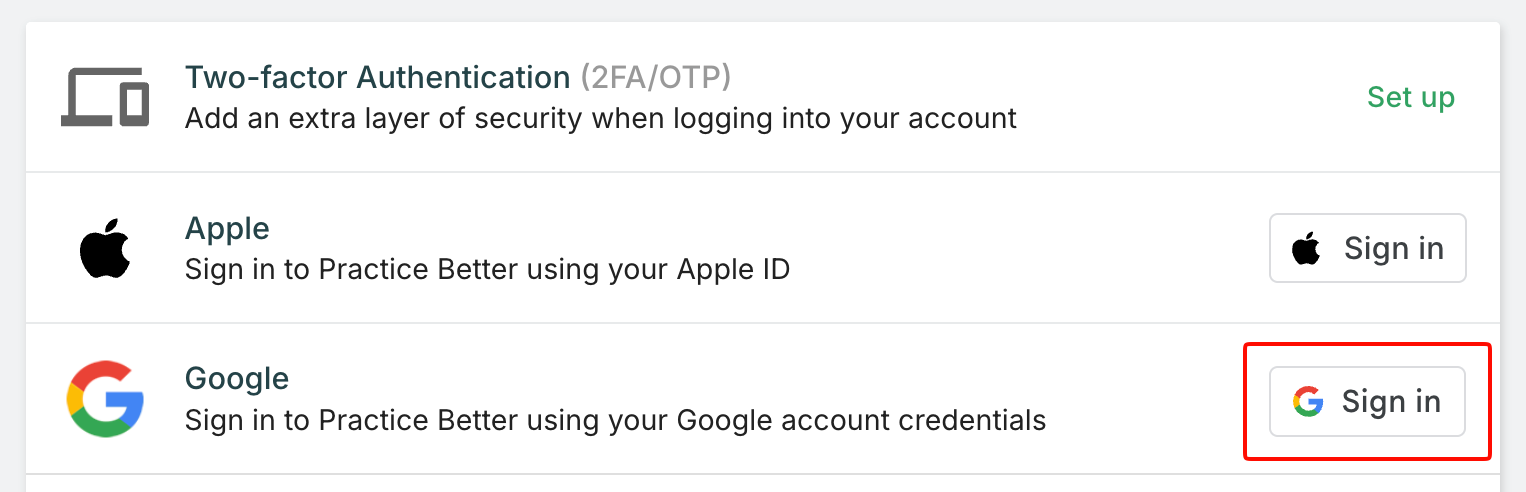Image resolution: width=1526 pixels, height=492 pixels.
Task: Sign in with Apple button
Action: 1367,248
